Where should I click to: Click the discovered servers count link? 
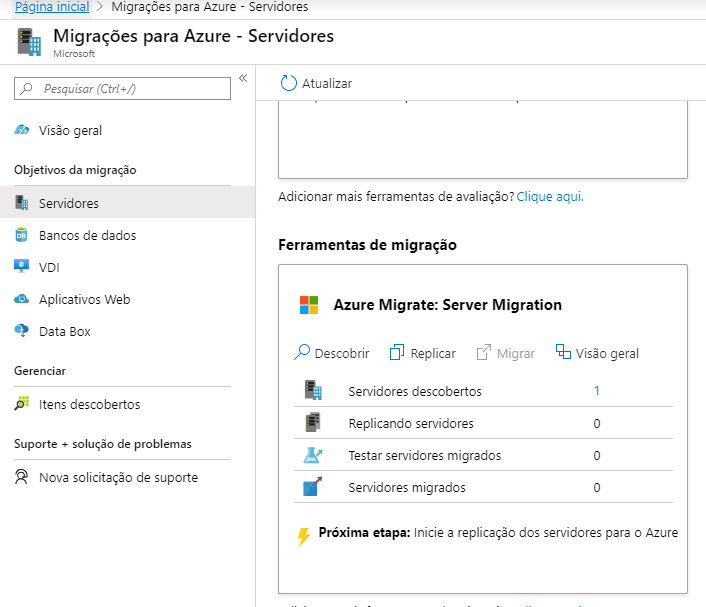point(597,391)
